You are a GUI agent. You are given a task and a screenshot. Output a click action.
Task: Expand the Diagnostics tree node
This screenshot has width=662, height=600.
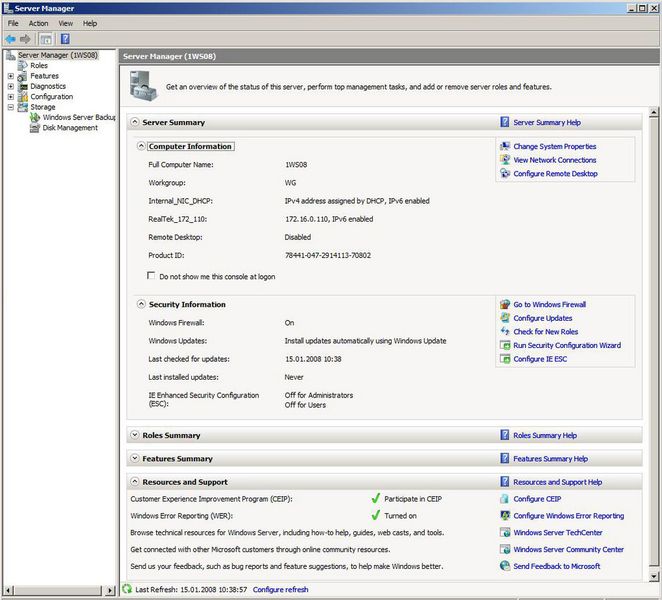pos(11,86)
